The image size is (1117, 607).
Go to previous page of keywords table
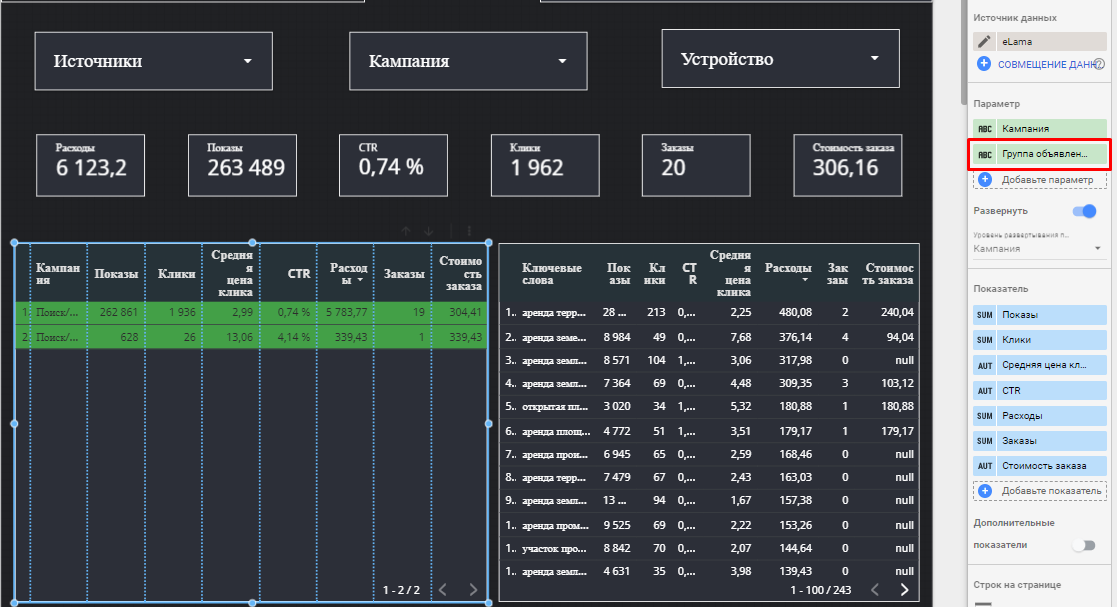pyautogui.click(x=876, y=590)
